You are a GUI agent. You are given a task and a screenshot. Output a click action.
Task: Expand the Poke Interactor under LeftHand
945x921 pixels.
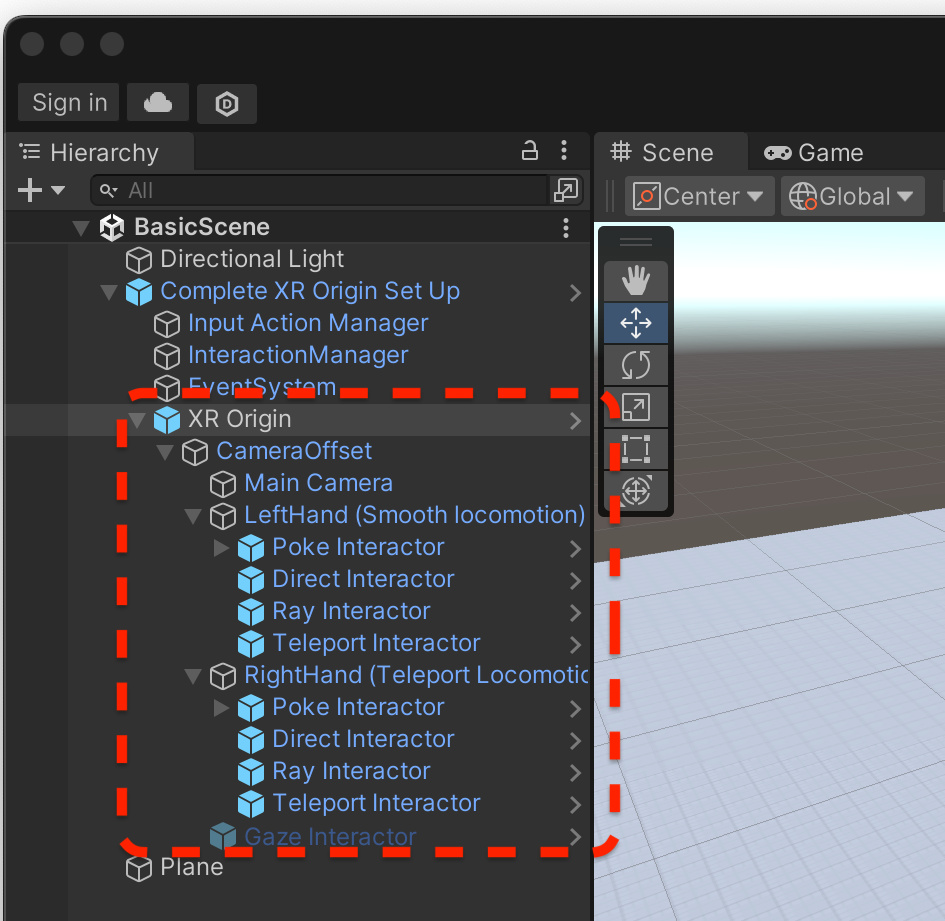click(x=218, y=547)
